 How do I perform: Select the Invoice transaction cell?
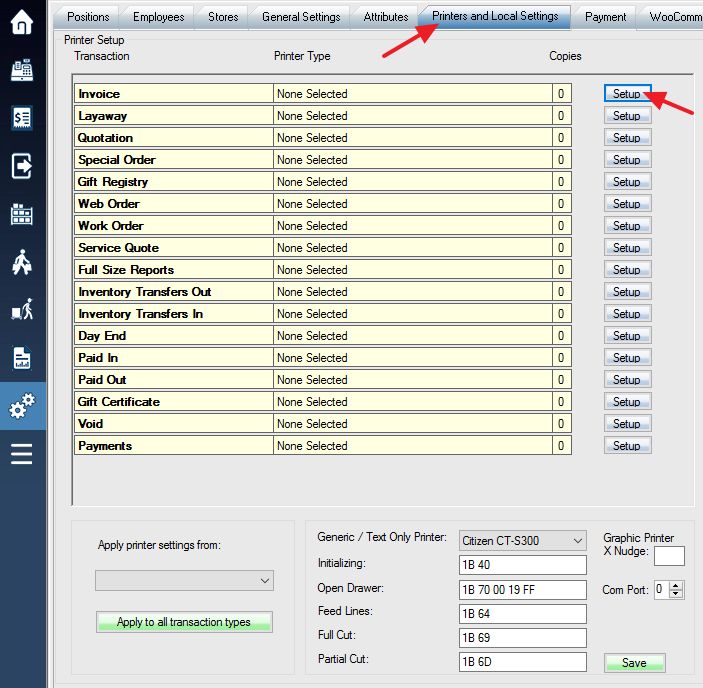pos(174,94)
